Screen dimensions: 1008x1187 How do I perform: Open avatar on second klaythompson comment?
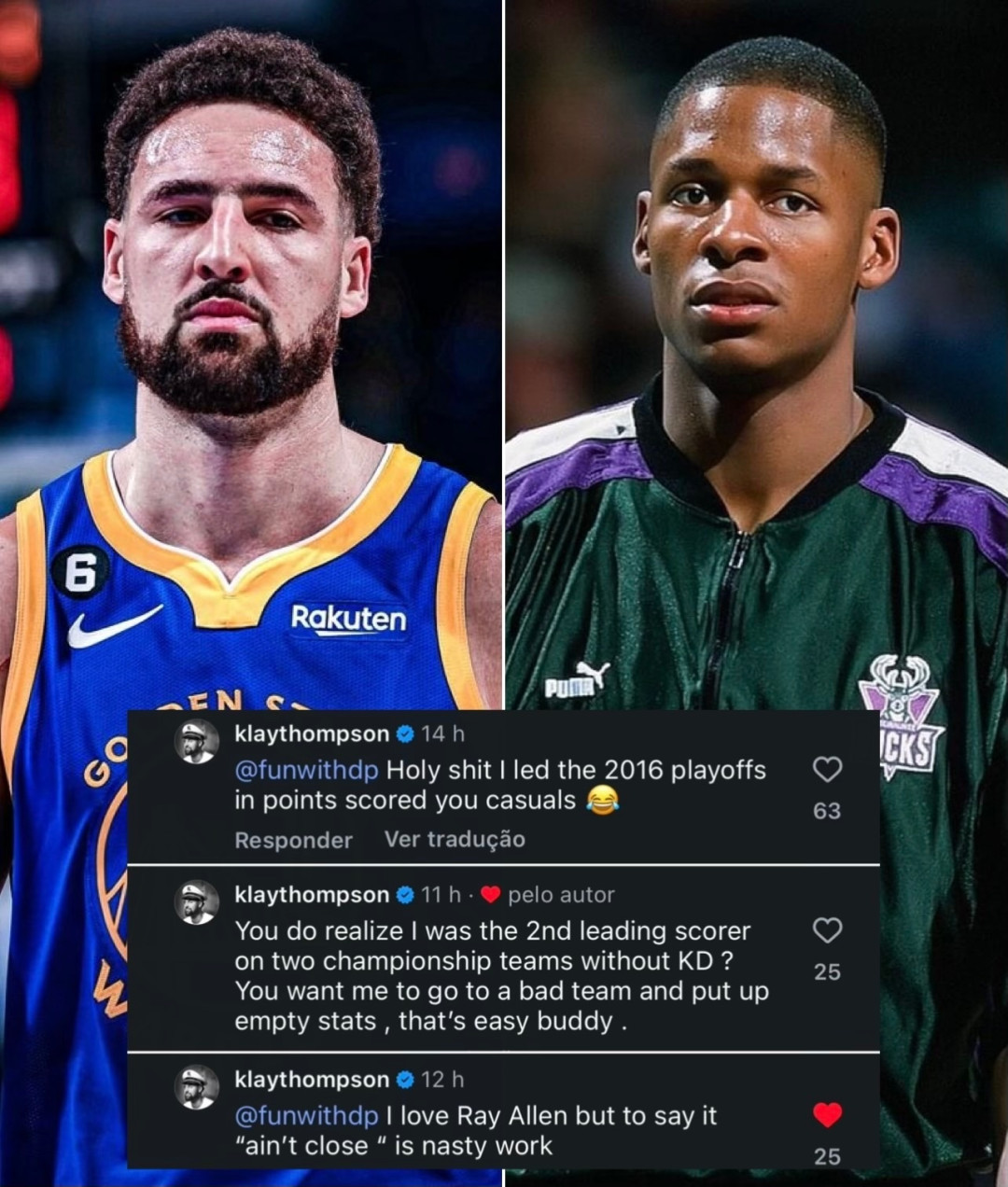[x=197, y=903]
